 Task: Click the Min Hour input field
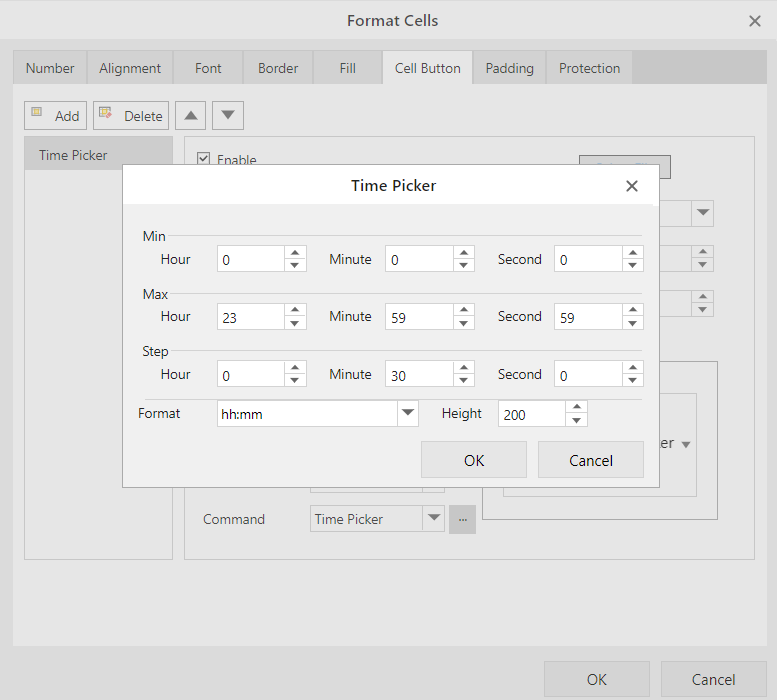coord(251,260)
